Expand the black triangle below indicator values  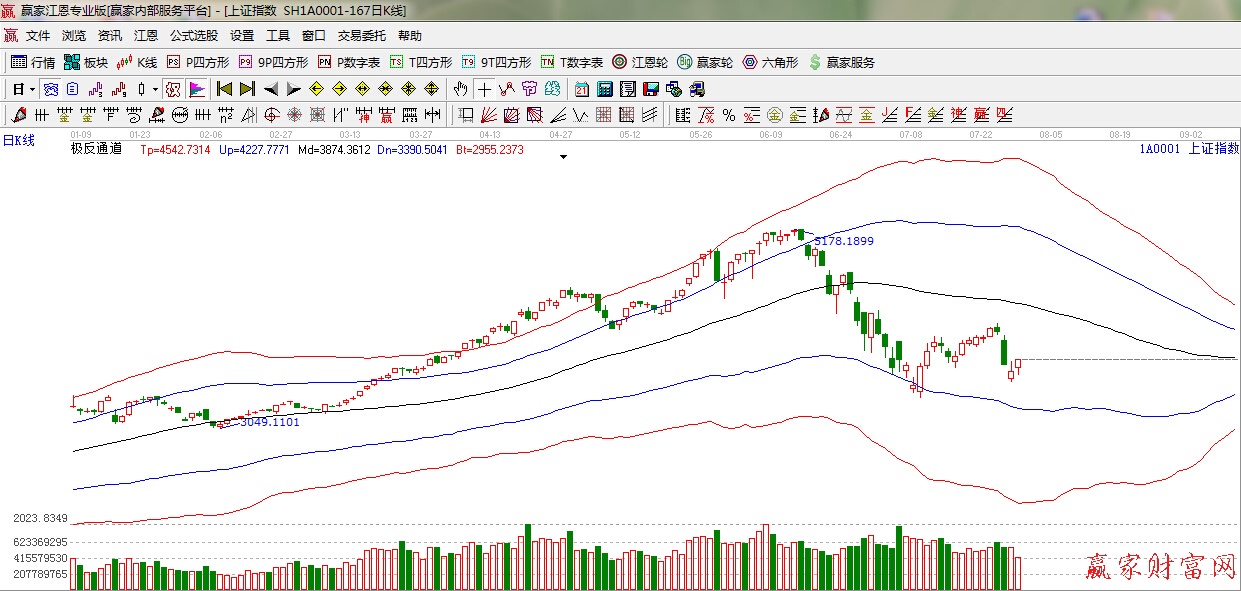[x=564, y=157]
